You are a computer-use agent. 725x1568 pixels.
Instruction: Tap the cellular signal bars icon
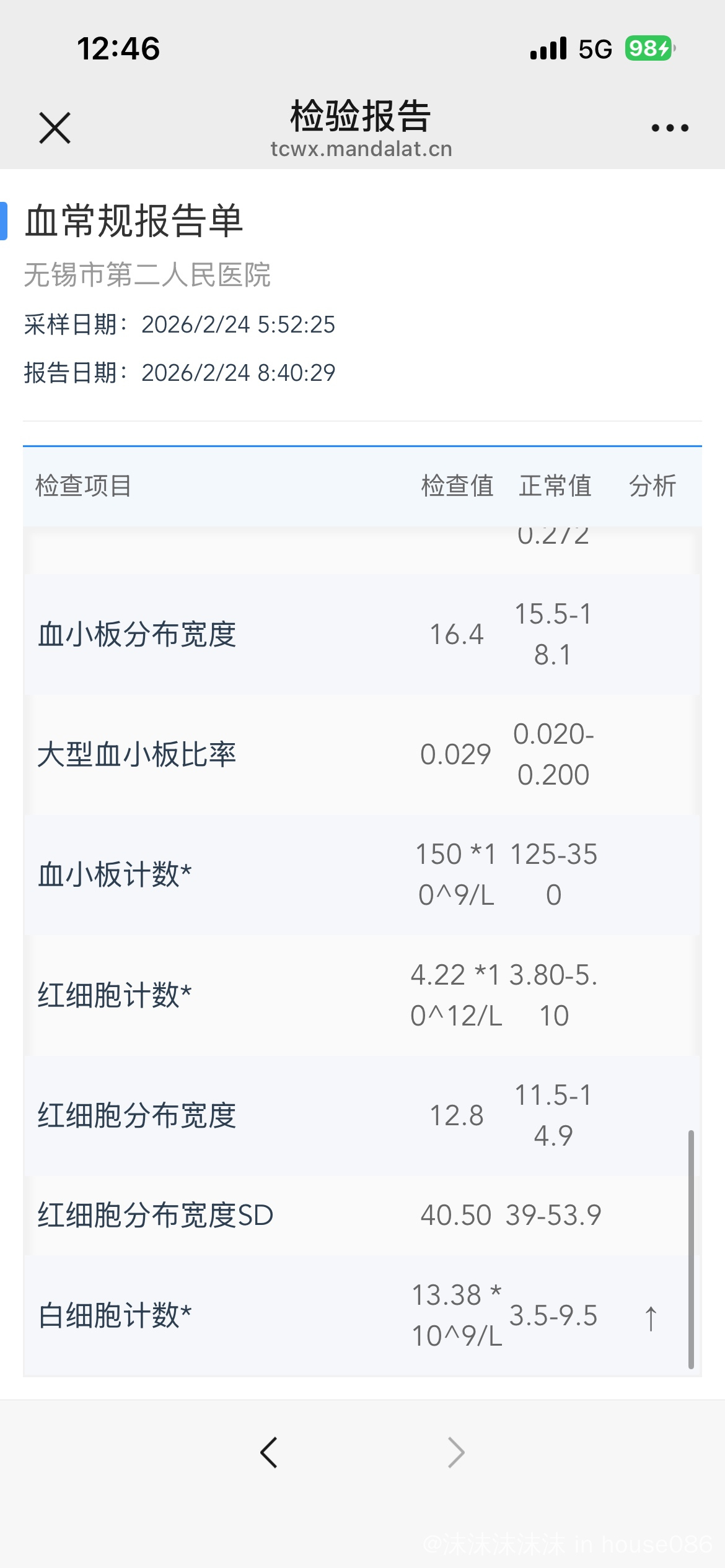(548, 48)
